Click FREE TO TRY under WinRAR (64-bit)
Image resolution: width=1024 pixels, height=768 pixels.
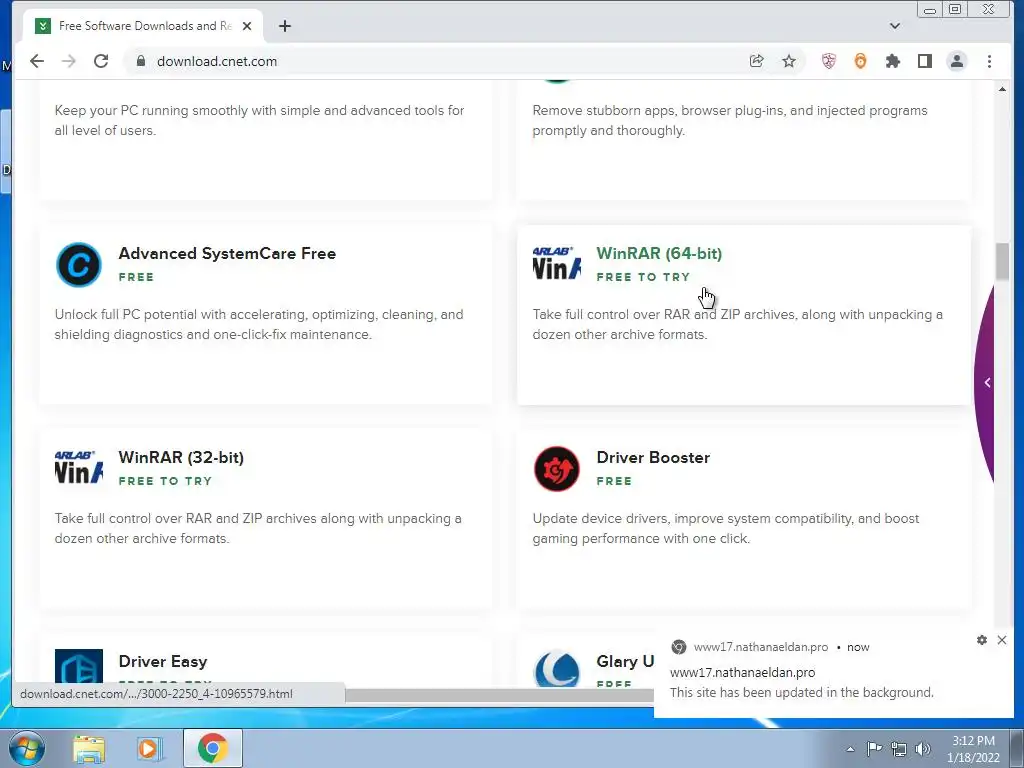[x=643, y=277]
